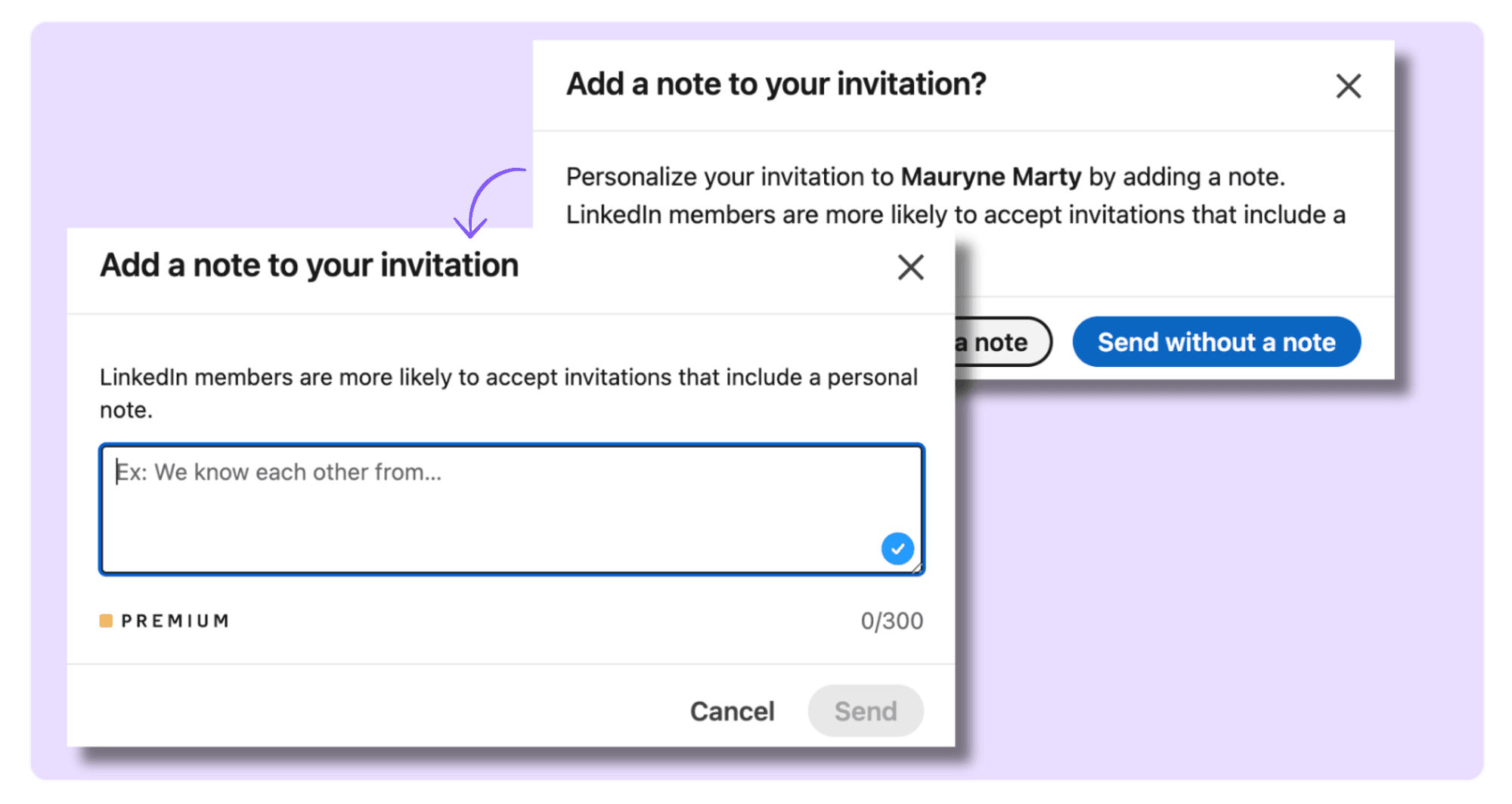Click the 0/300 character counter

click(x=892, y=621)
